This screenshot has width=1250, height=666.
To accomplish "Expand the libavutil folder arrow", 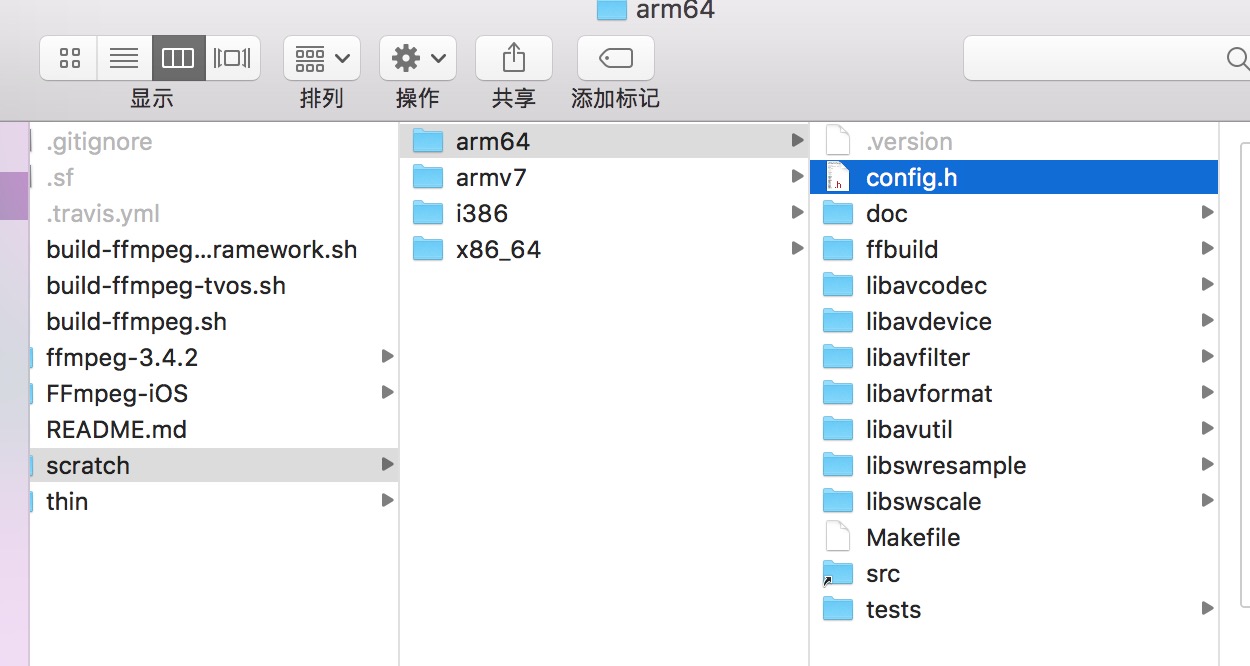I will pos(1207,429).
